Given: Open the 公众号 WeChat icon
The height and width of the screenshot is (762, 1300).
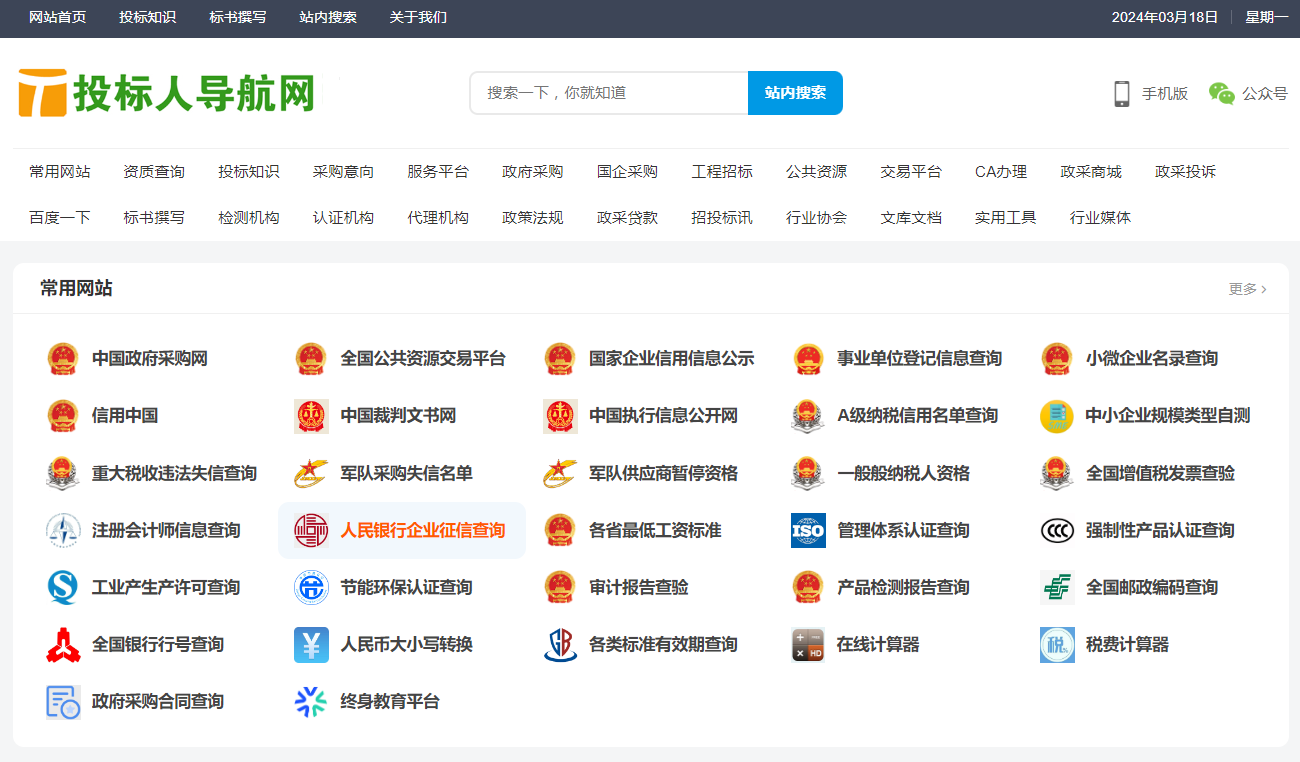Looking at the screenshot, I should (1222, 93).
